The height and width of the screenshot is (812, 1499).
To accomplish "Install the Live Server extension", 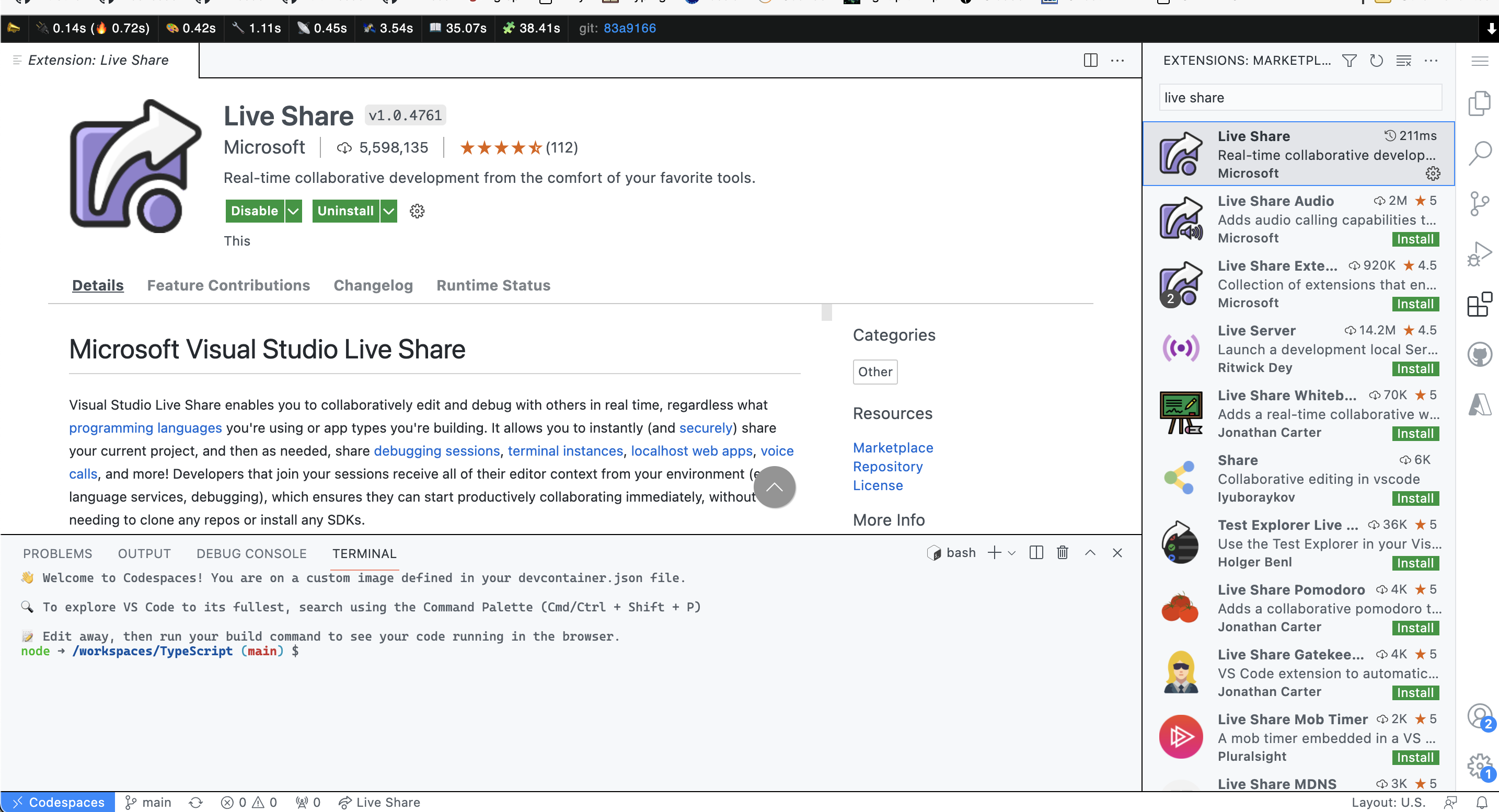I will coord(1415,369).
